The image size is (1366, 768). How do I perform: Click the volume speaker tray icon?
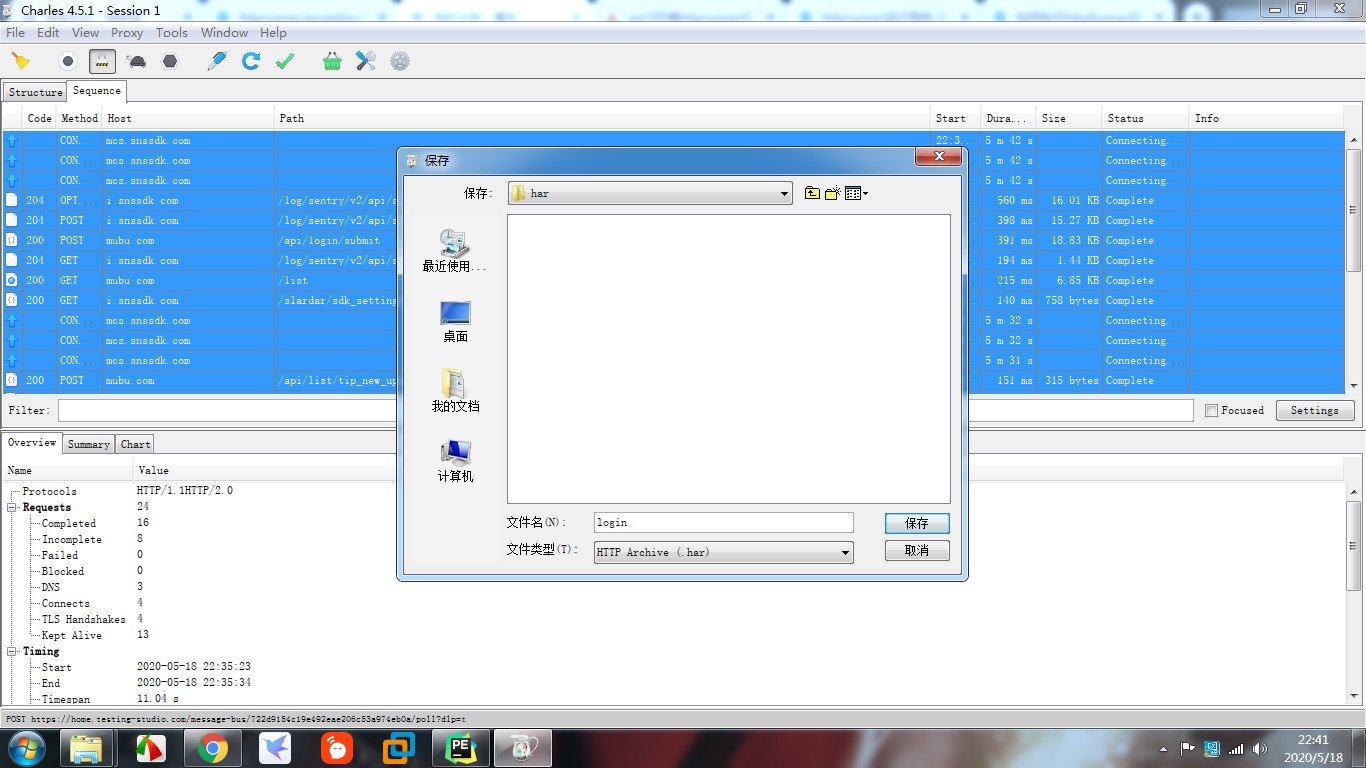1260,748
